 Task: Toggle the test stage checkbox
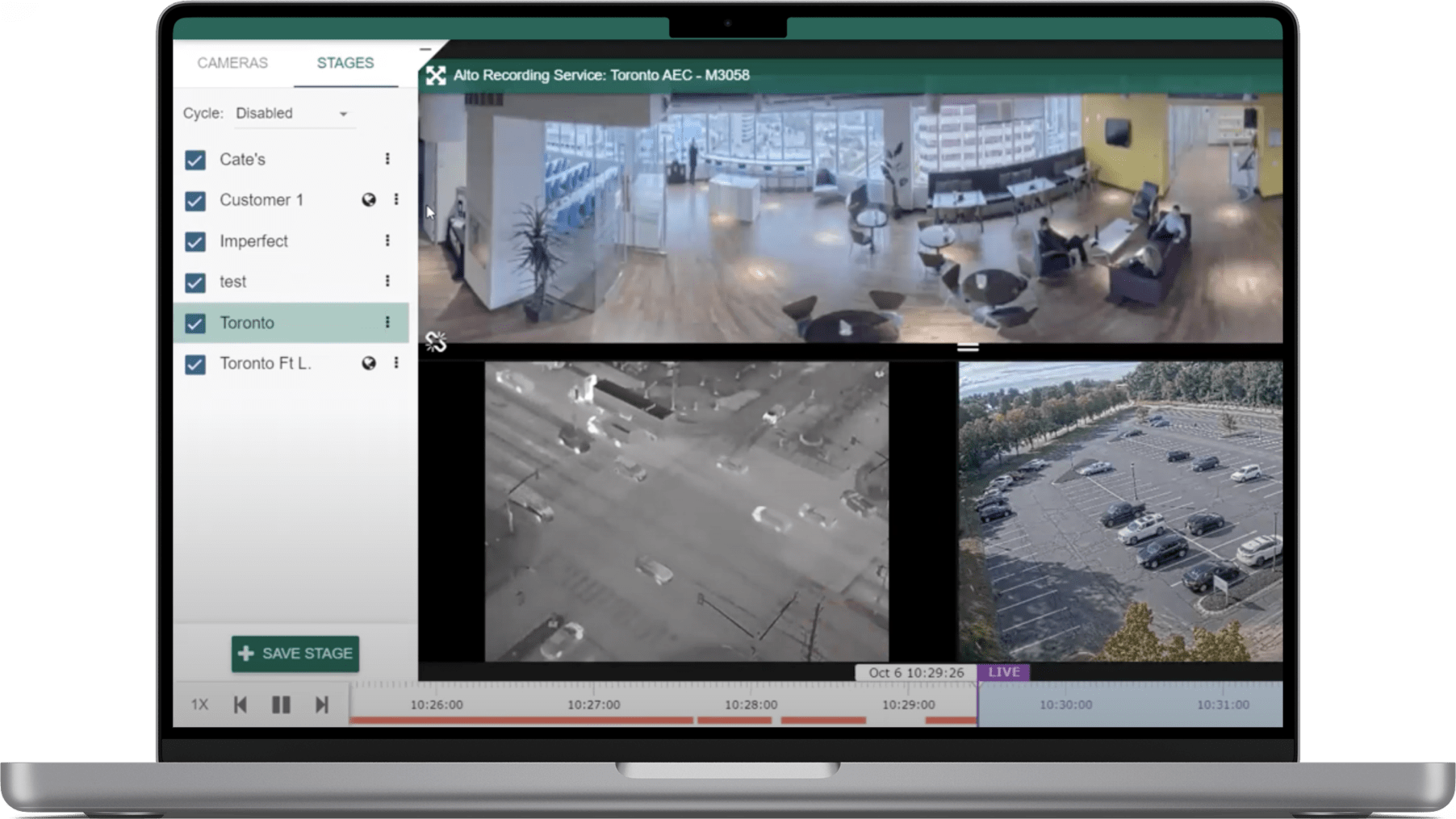(195, 282)
